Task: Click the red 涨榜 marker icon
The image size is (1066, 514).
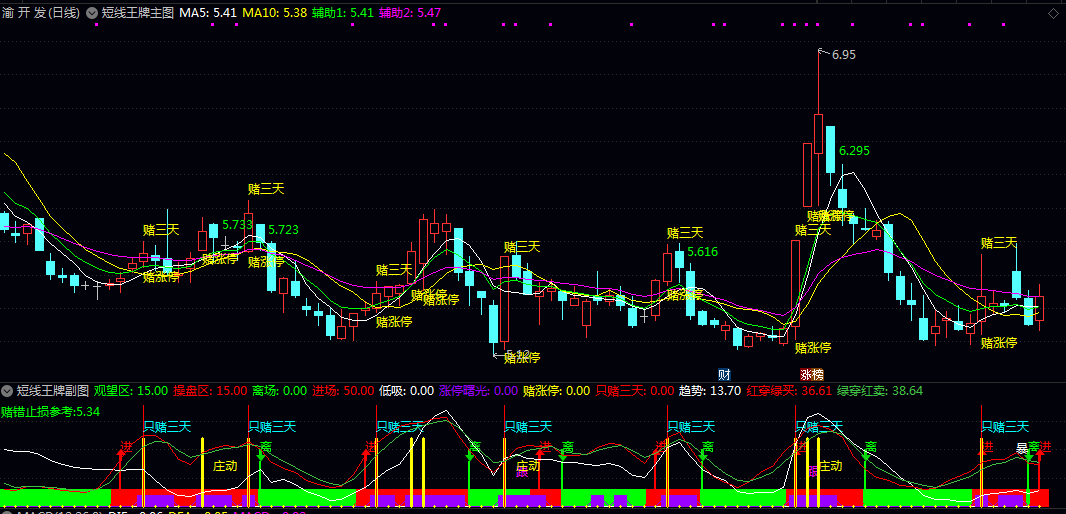Action: tap(811, 374)
